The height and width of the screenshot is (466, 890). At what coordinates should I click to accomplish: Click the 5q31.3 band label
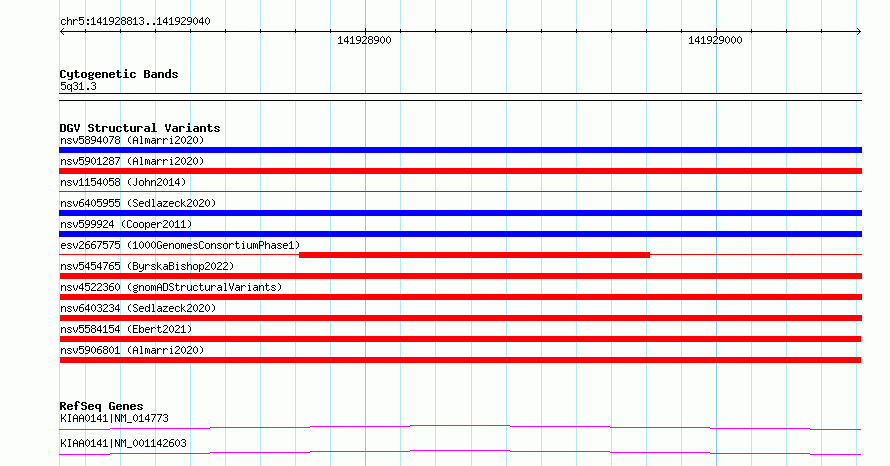pos(78,86)
